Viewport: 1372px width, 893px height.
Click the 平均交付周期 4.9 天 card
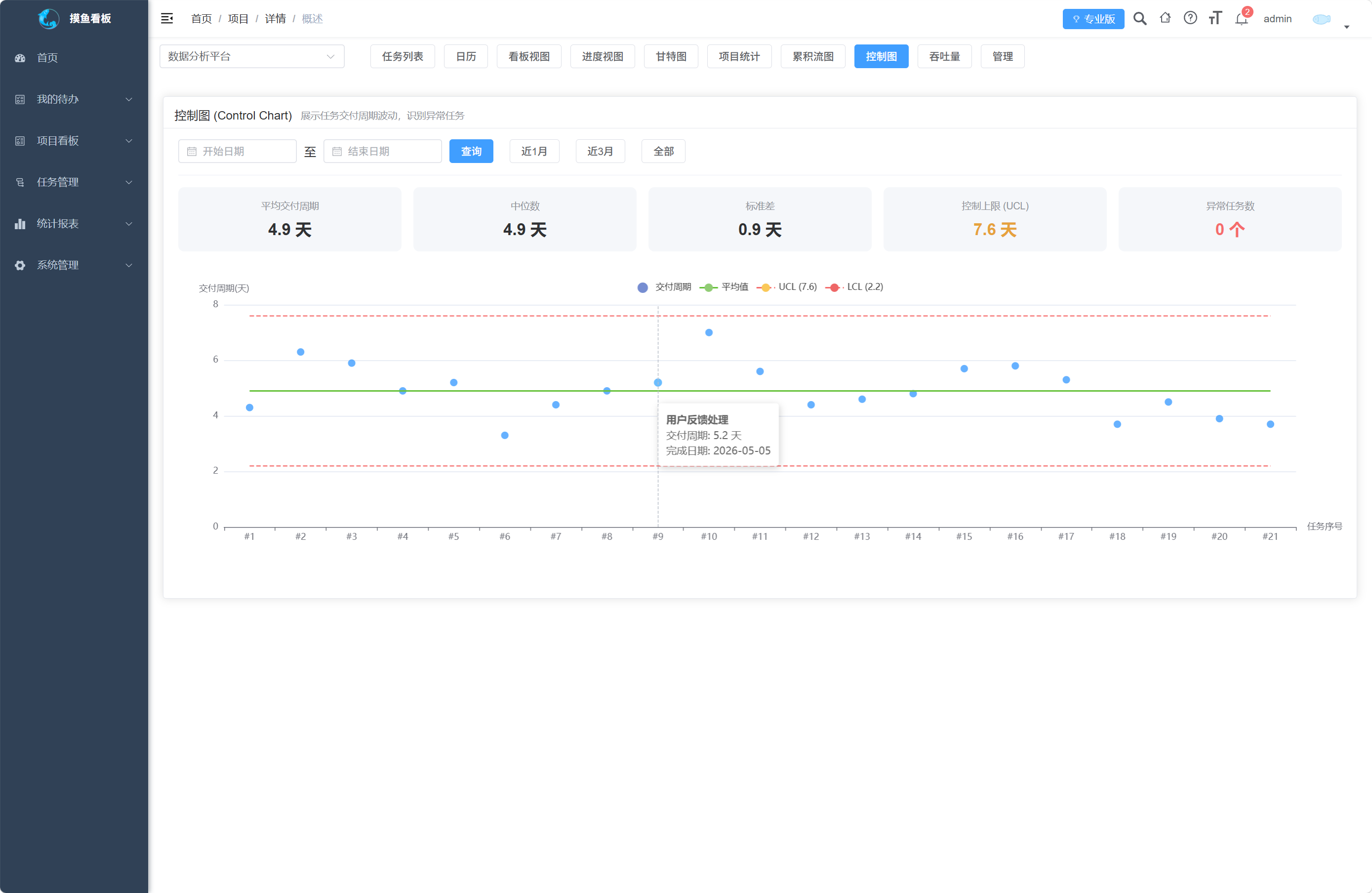coord(290,219)
